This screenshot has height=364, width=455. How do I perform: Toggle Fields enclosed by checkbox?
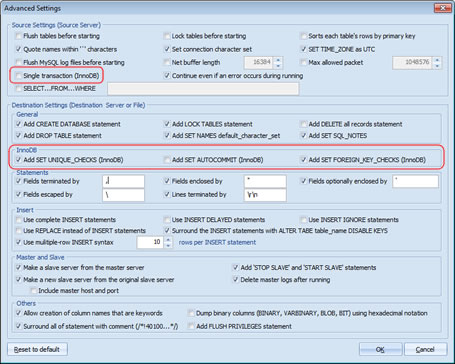[x=167, y=181]
